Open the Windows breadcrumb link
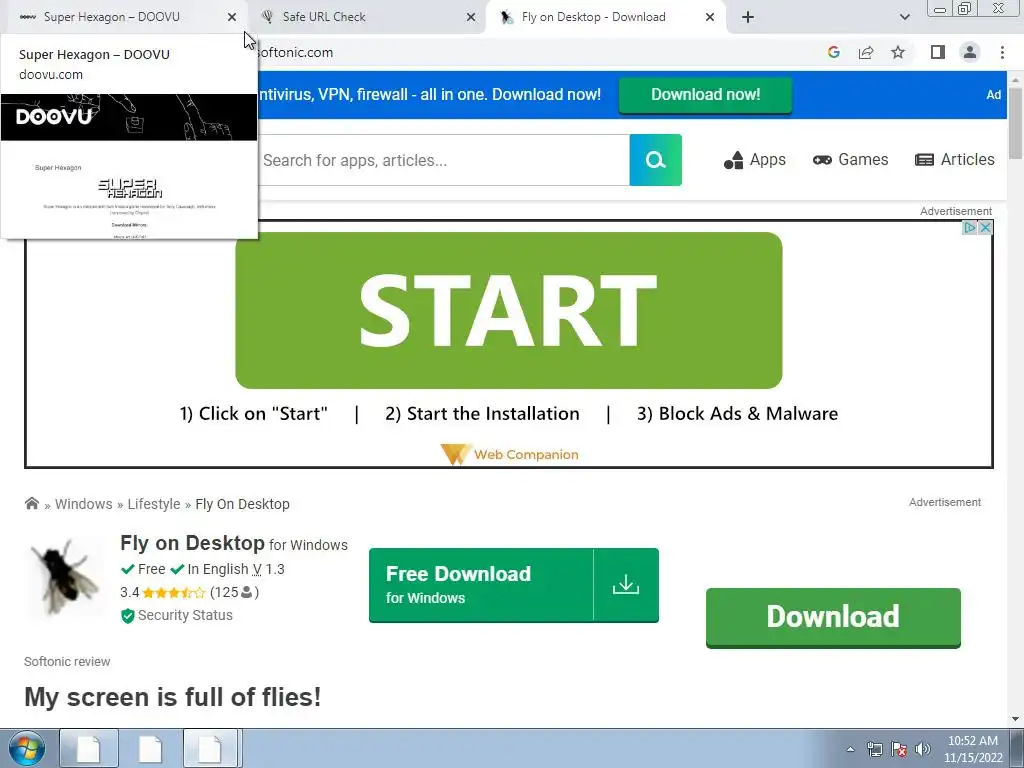Viewport: 1024px width, 768px height. [x=84, y=504]
